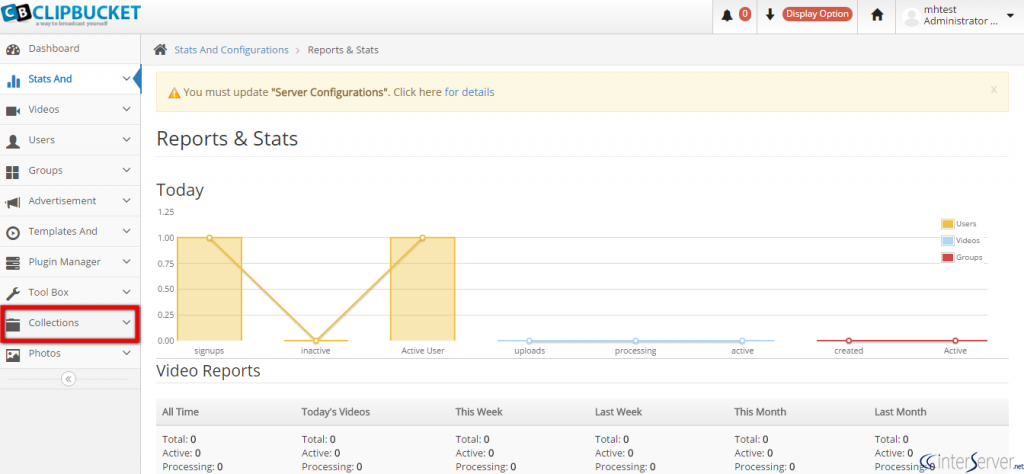The height and width of the screenshot is (474, 1024).
Task: Click the This Week column header
Action: click(479, 412)
